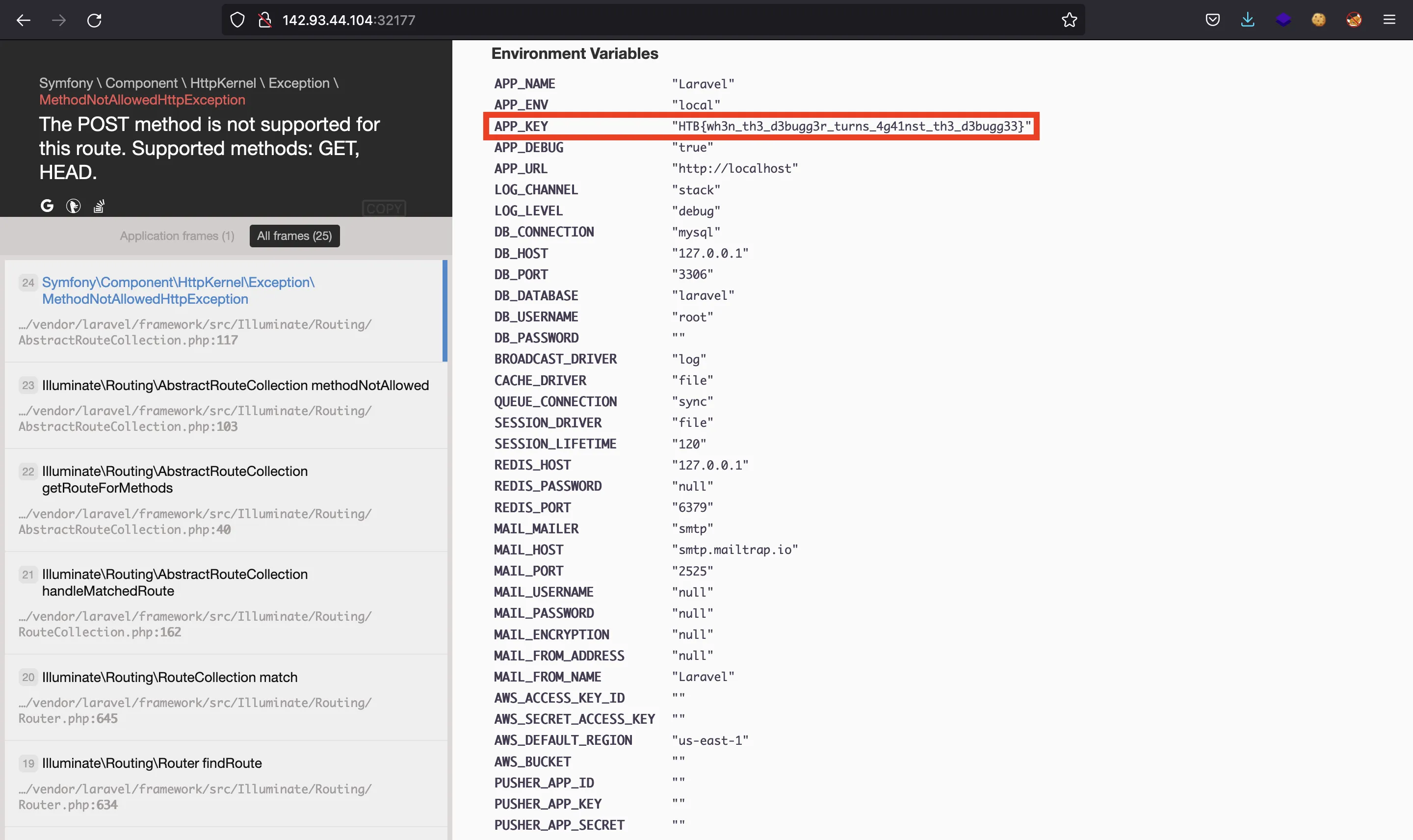The image size is (1413, 840).
Task: Select frame 19 Router findRoute
Action: point(226,784)
